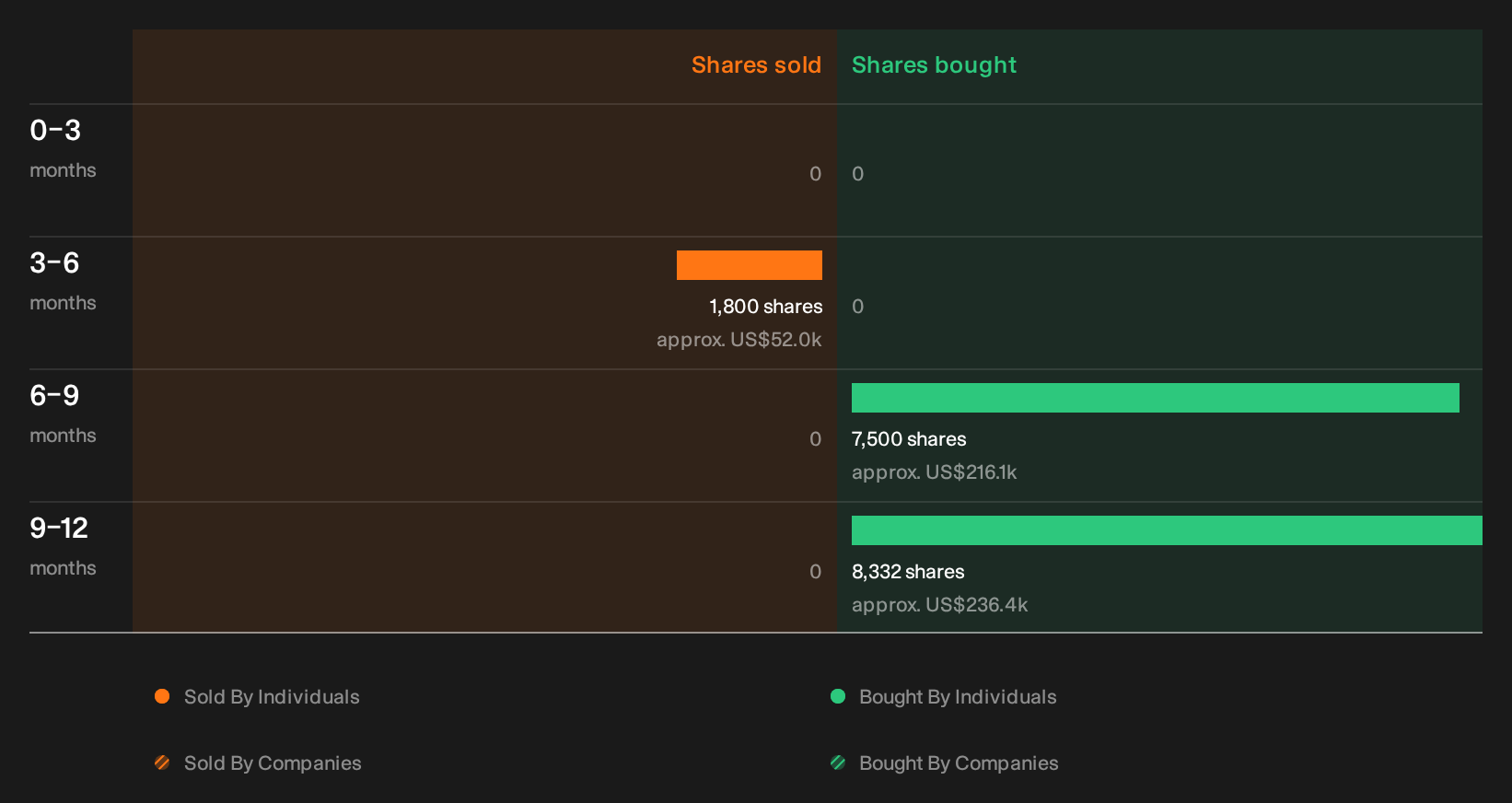Click the 0 sold value in 6-9 months row
This screenshot has height=803, width=1512.
816,439
